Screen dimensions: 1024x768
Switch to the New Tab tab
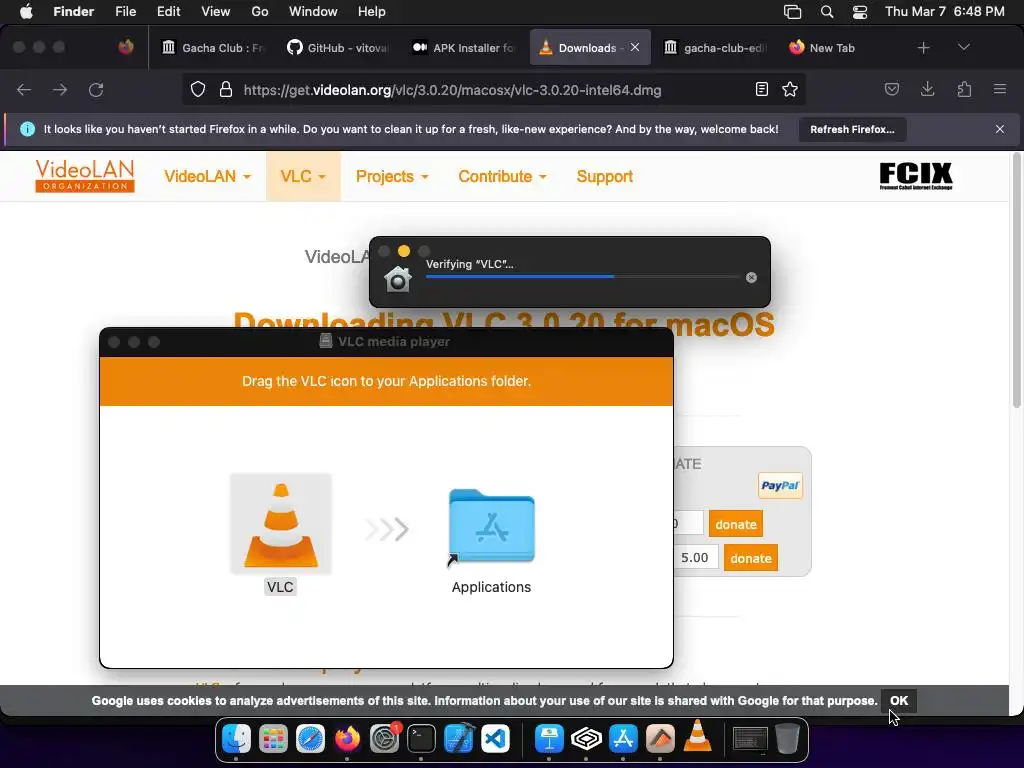coord(840,48)
